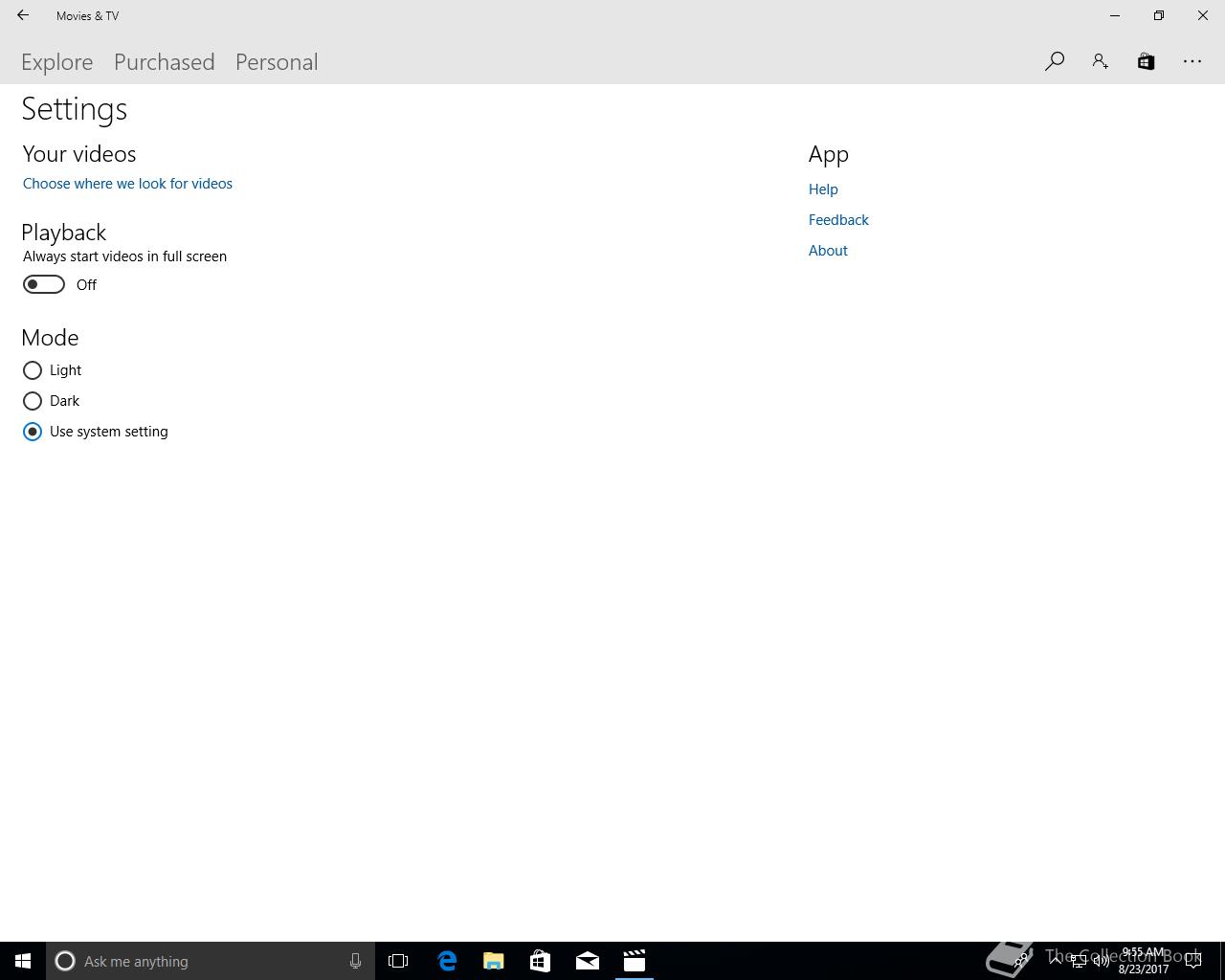Click the sign-in account icon
This screenshot has height=980, width=1225.
click(1101, 61)
